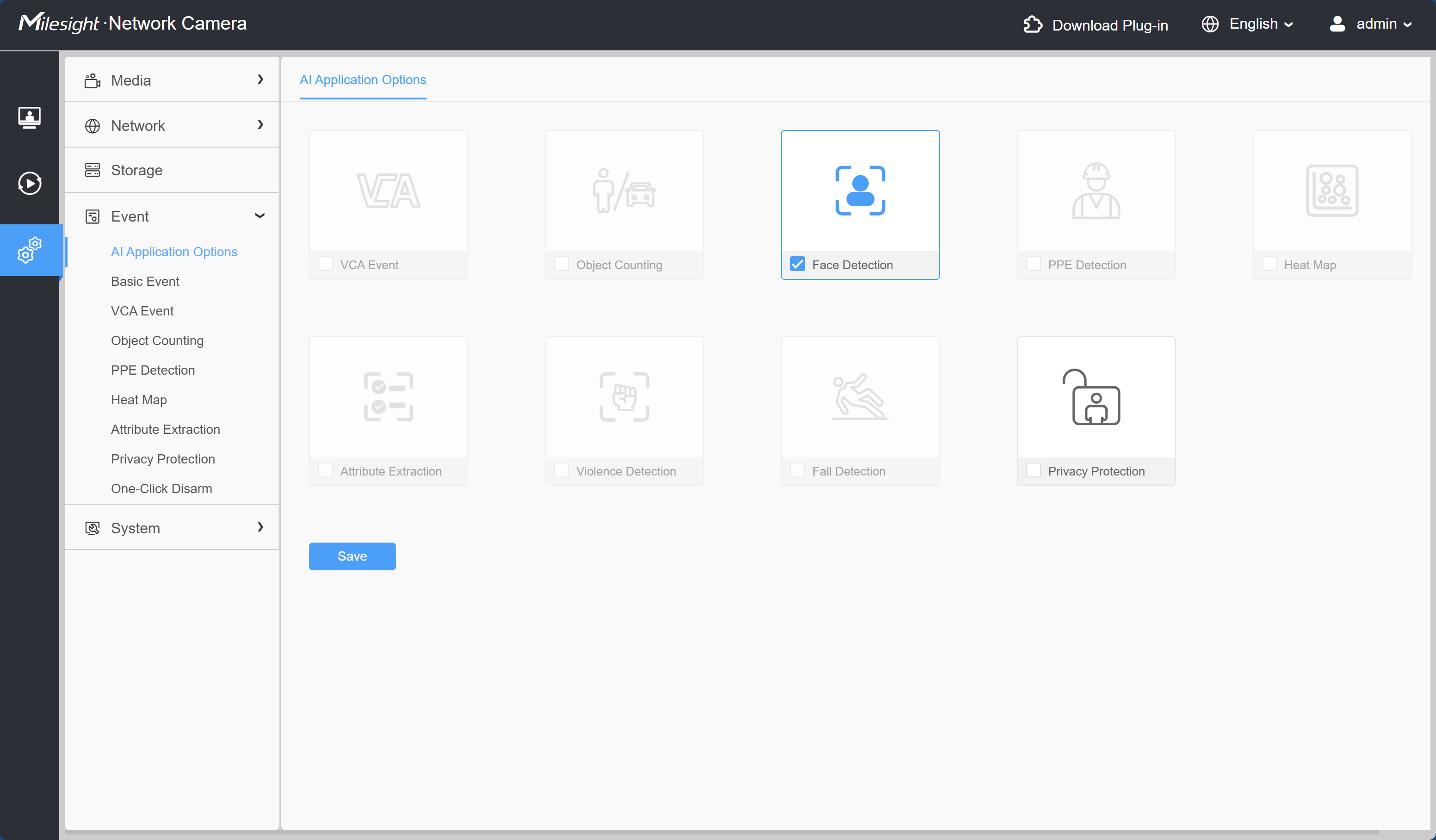
Task: Select the Settings gears icon in the left rail
Action: coord(30,250)
